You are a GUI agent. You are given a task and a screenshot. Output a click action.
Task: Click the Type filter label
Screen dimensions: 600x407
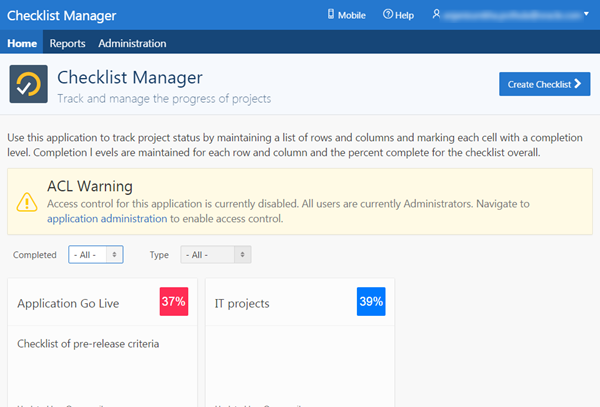[x=159, y=255]
